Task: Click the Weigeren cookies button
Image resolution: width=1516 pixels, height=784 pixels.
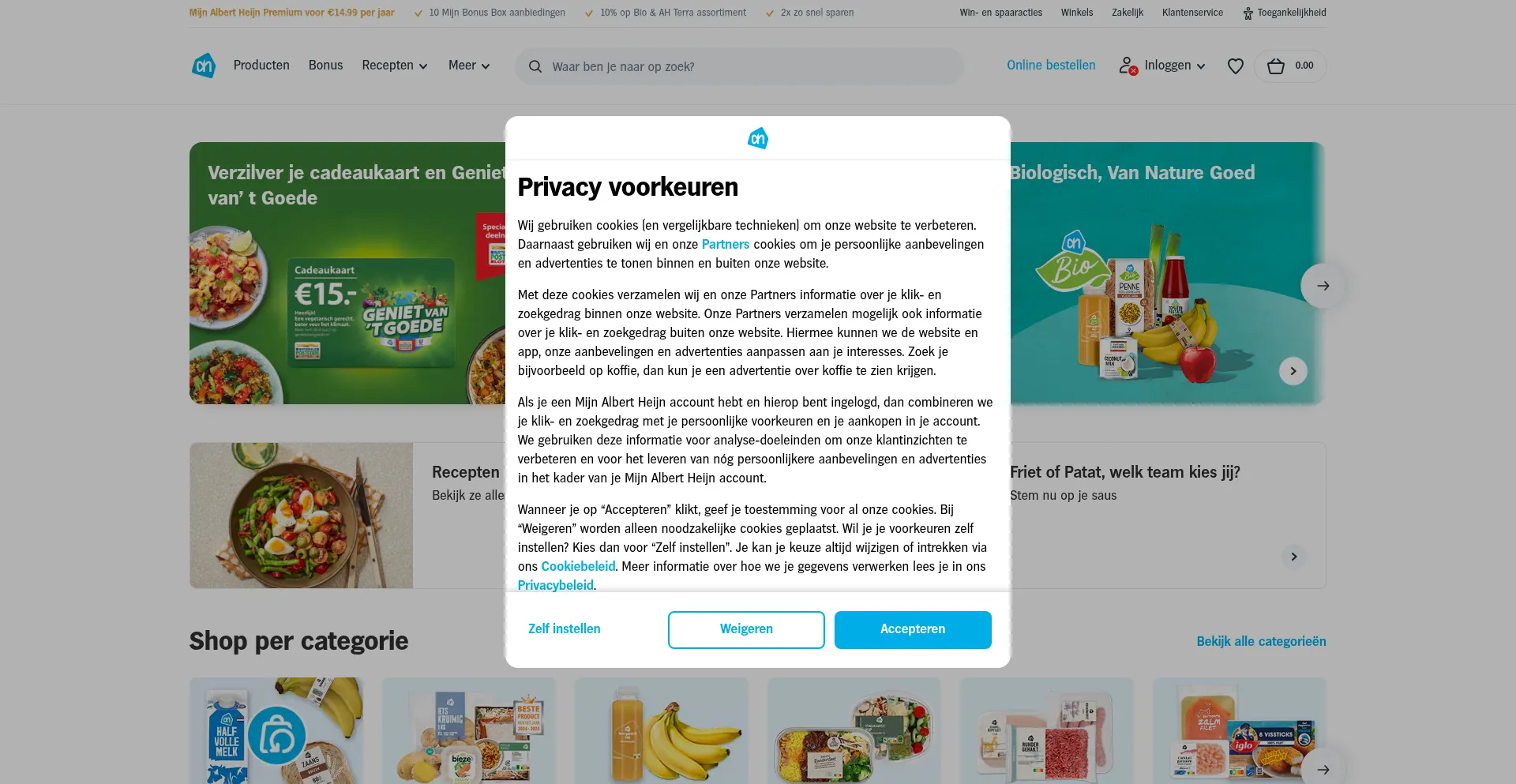Action: [x=746, y=630]
